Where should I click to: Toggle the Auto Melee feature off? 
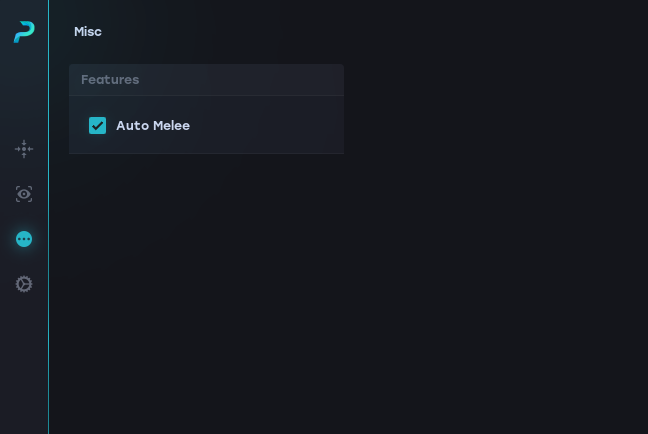(x=97, y=125)
